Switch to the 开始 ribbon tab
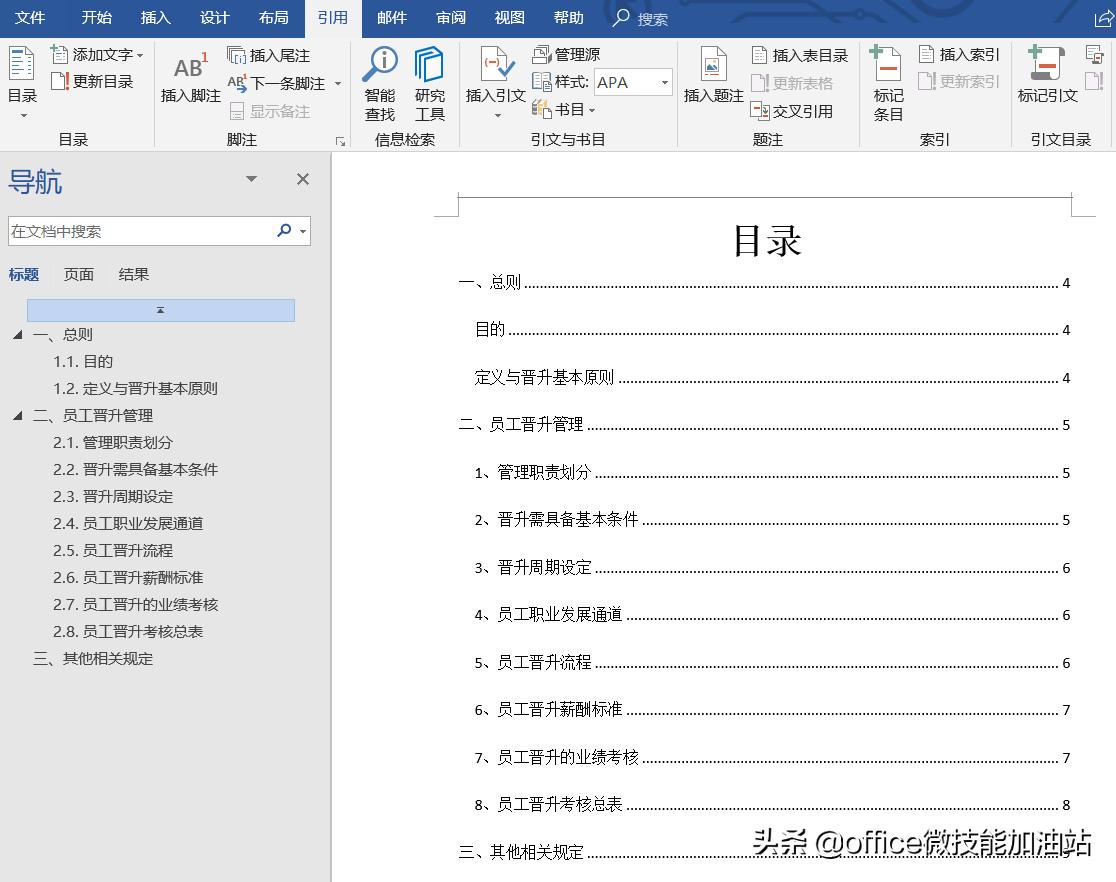Image resolution: width=1116 pixels, height=882 pixels. coord(96,17)
